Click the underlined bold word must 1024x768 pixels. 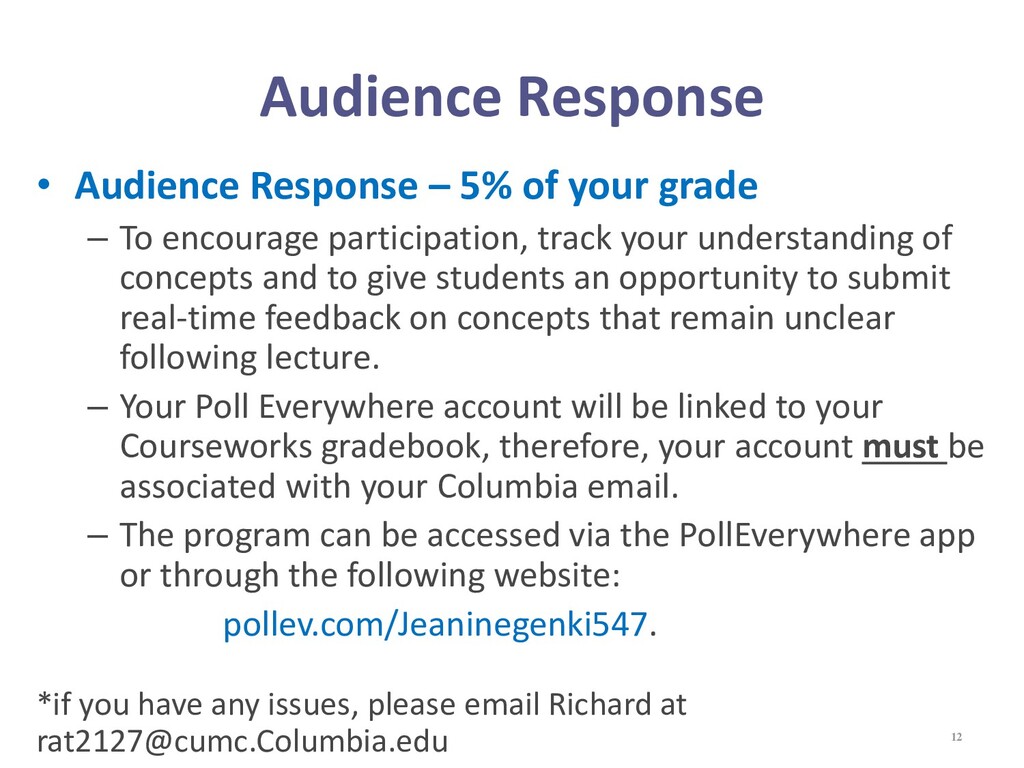[x=901, y=447]
